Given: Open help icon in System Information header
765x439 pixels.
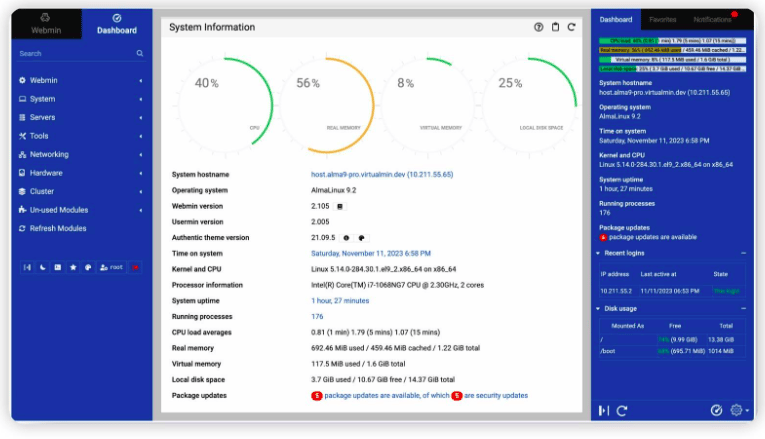Looking at the screenshot, I should coord(539,27).
